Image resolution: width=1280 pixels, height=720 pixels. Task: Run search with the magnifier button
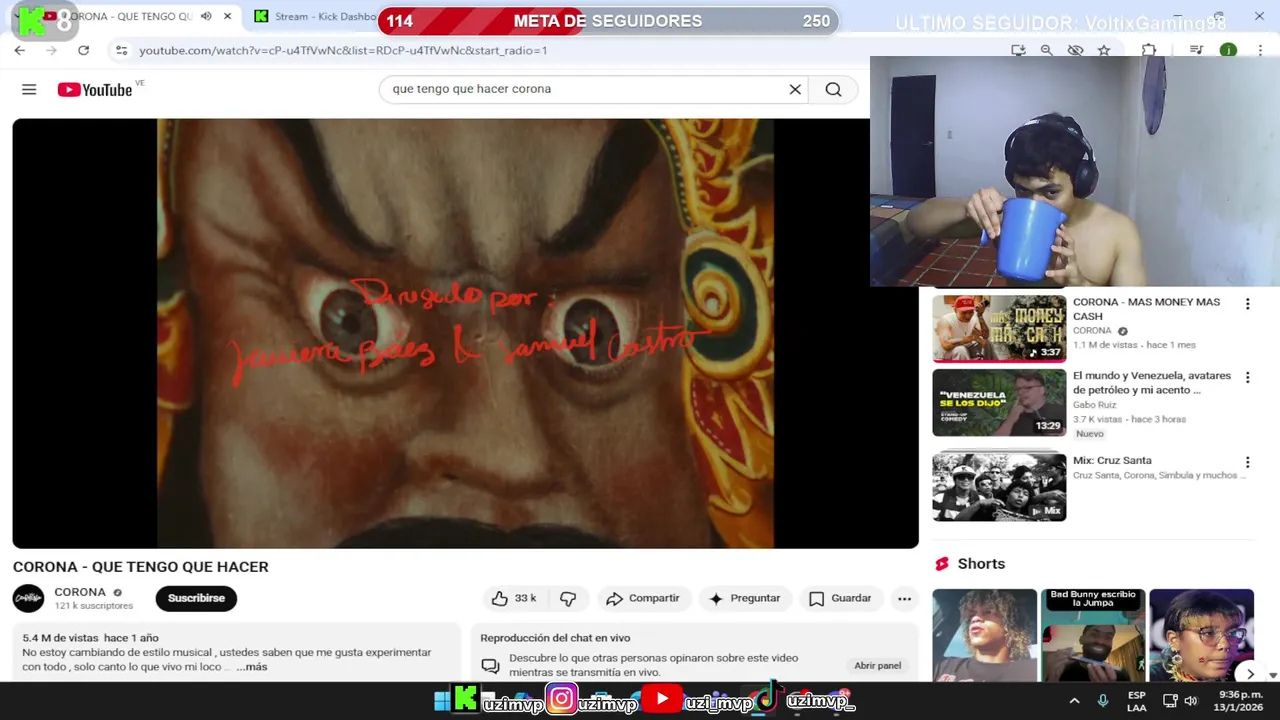(x=833, y=89)
